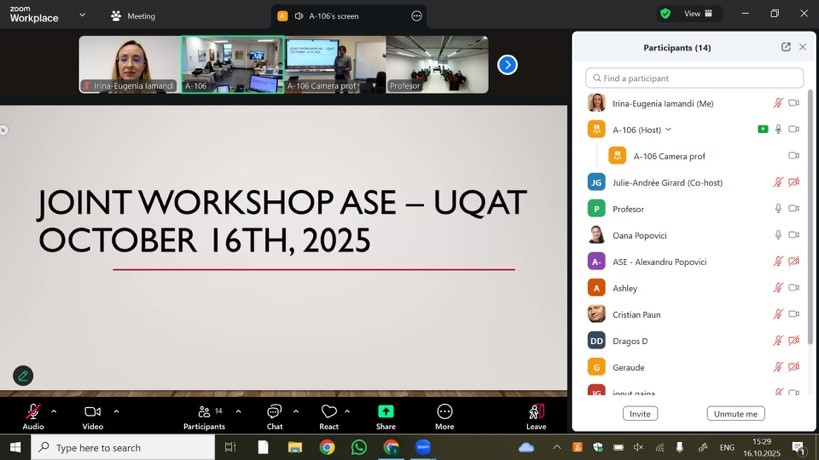819x460 pixels.
Task: Open the More options icon
Action: click(x=445, y=412)
